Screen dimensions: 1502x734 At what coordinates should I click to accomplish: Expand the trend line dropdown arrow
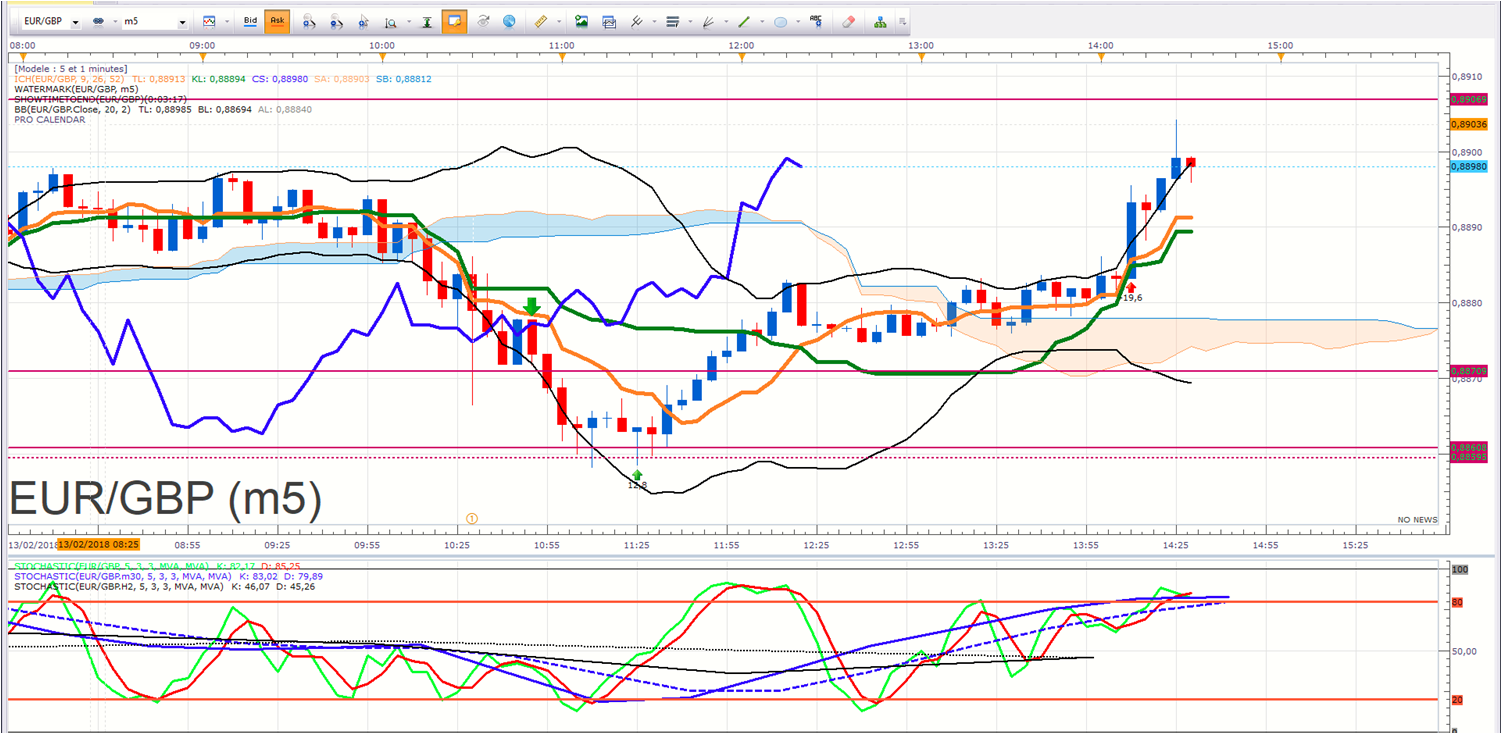click(x=763, y=21)
